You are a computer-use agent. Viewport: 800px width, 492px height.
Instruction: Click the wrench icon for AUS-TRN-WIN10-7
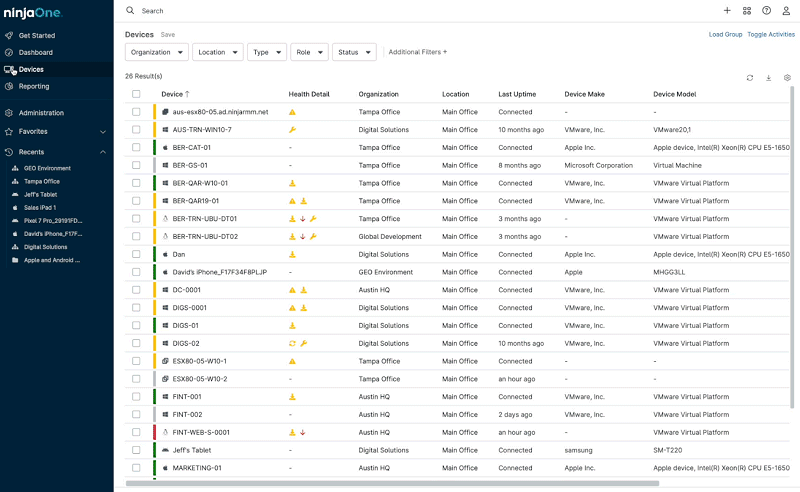292,130
